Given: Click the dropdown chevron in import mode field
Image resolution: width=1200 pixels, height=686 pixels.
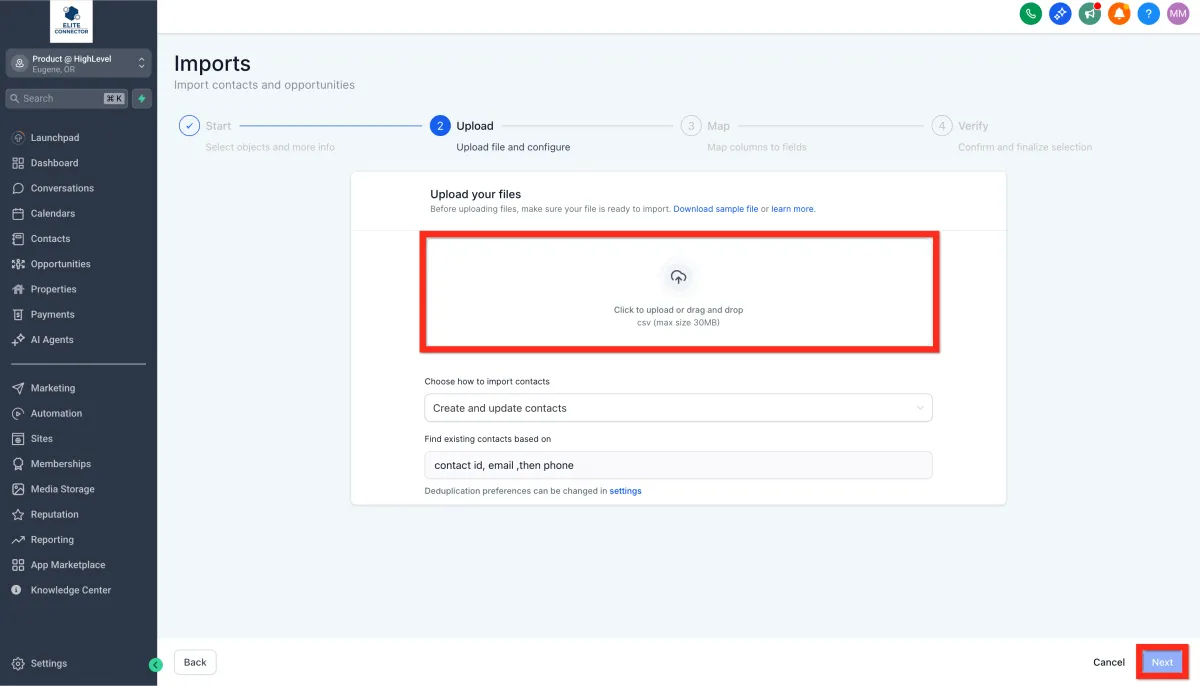Looking at the screenshot, I should tap(920, 408).
